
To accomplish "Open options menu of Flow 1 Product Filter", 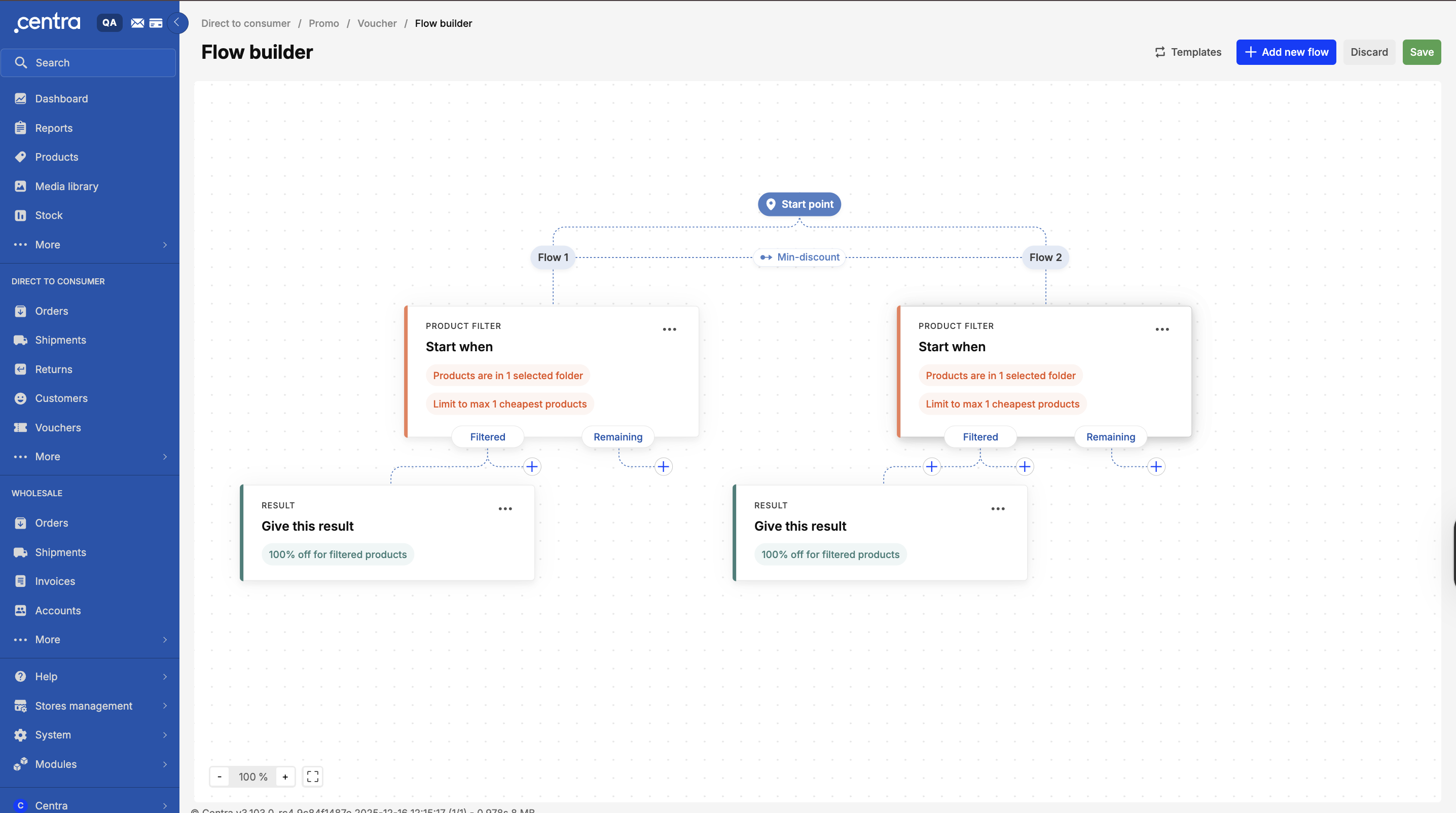I will [669, 329].
